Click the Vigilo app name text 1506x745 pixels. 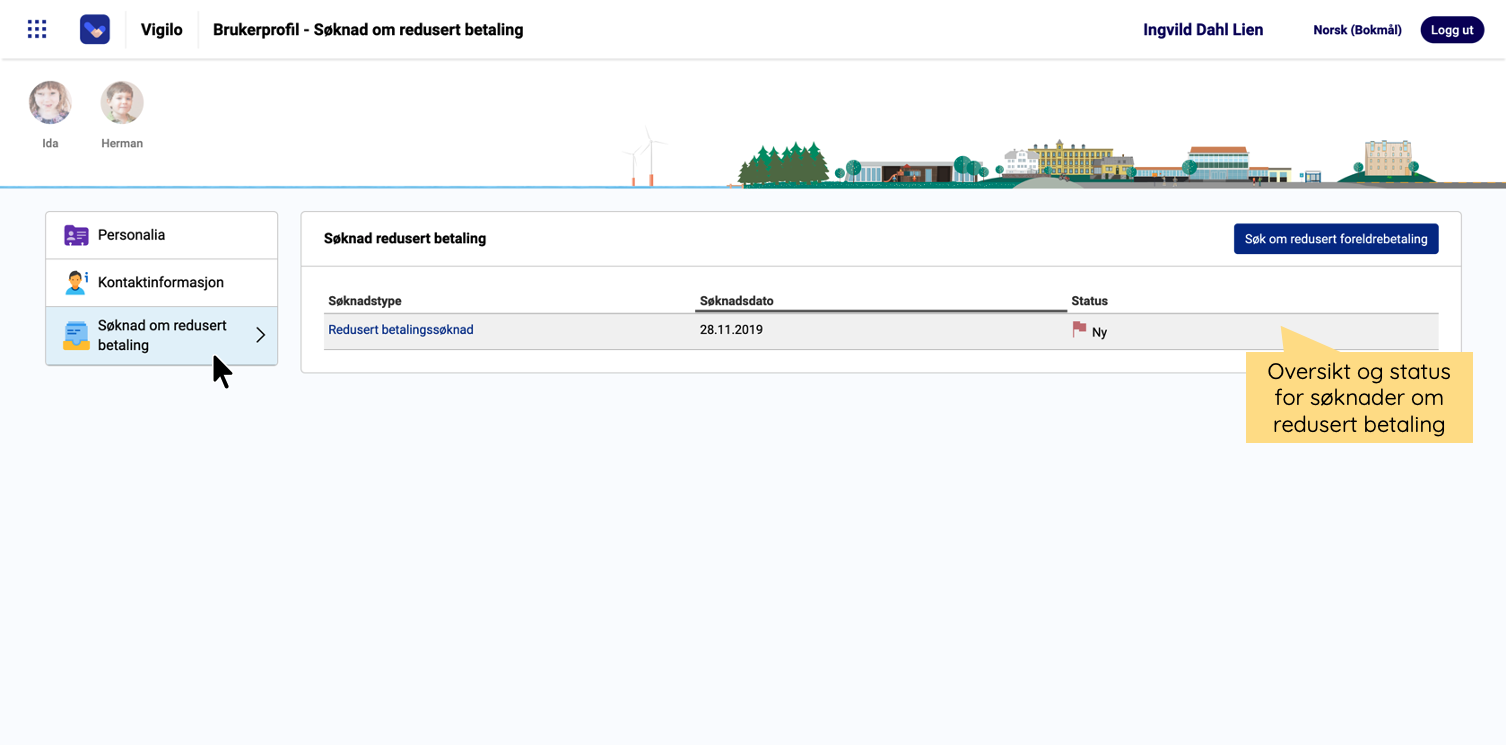click(161, 30)
